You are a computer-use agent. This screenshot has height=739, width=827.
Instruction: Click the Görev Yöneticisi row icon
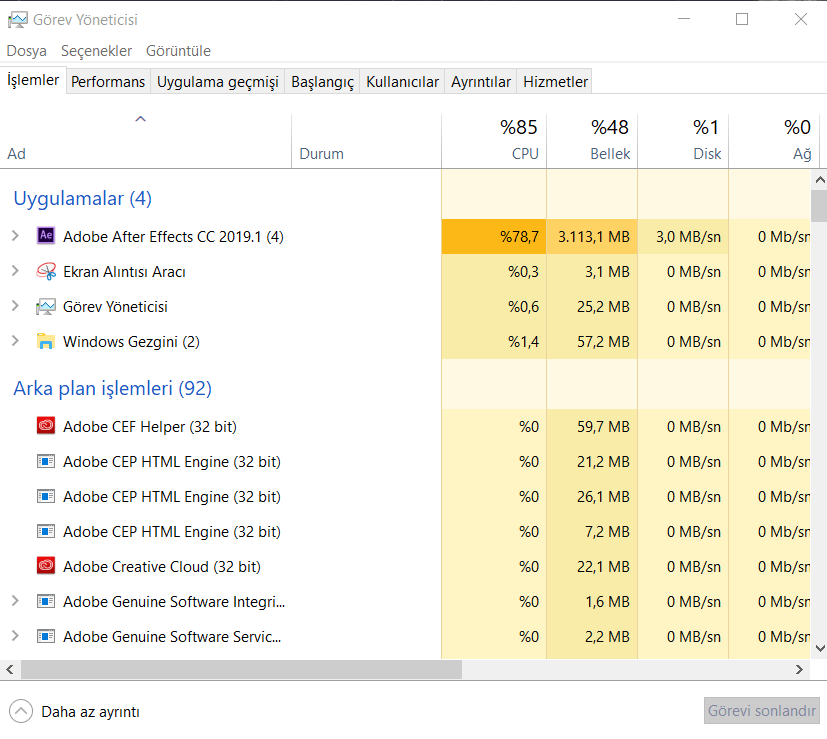tap(46, 306)
